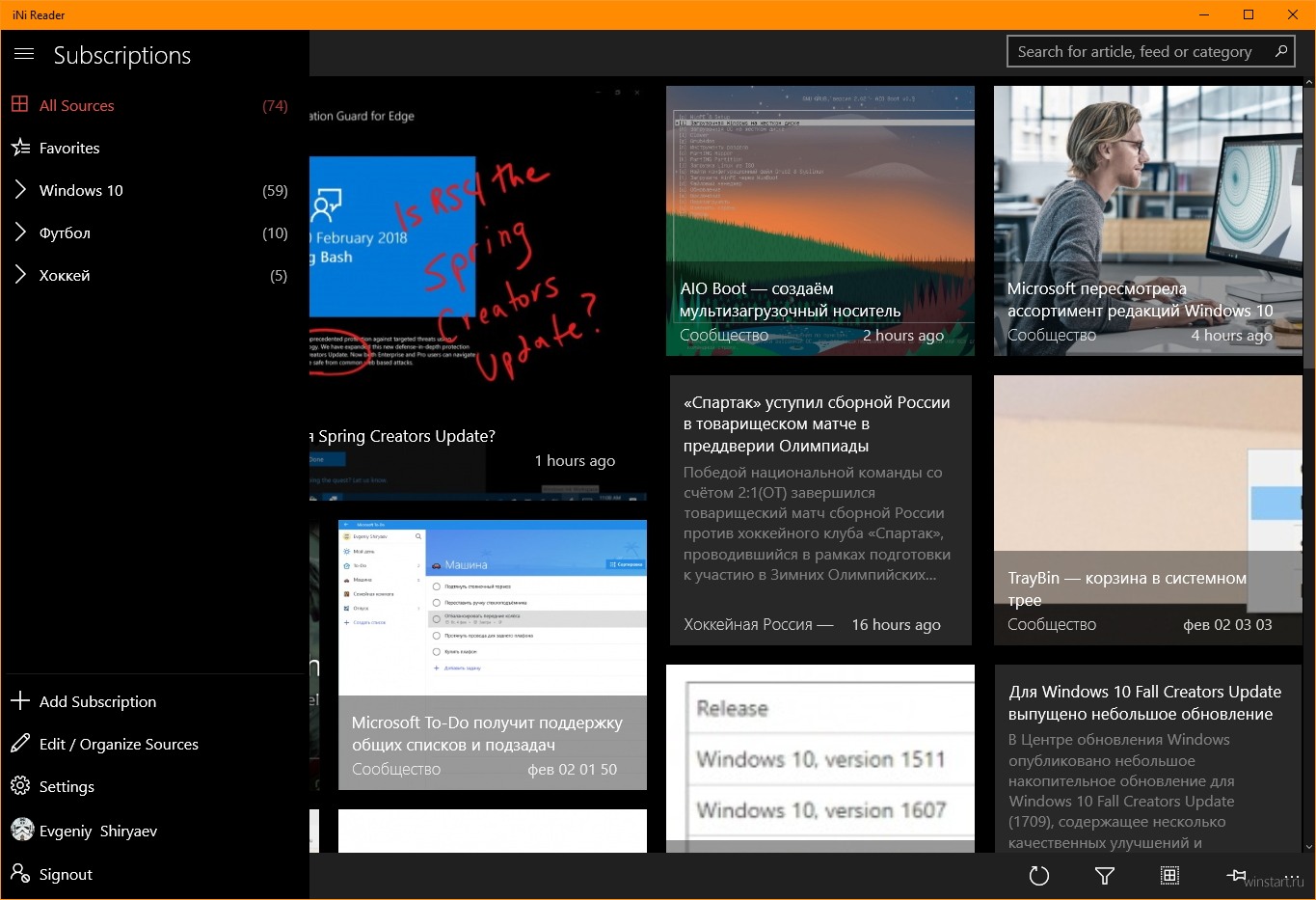
Task: Click the Subscriptions heading
Action: pos(122,55)
